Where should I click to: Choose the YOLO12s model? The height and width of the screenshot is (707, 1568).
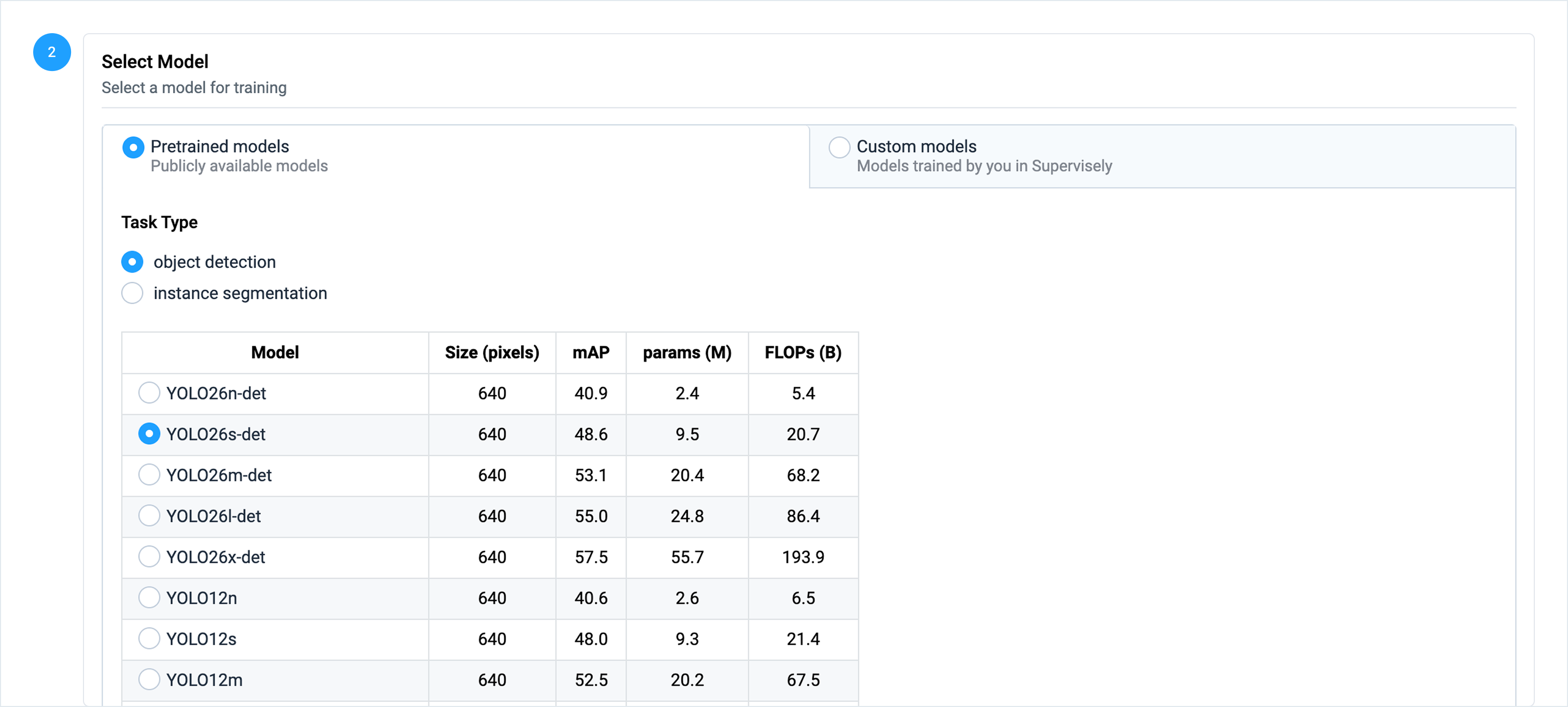[149, 638]
